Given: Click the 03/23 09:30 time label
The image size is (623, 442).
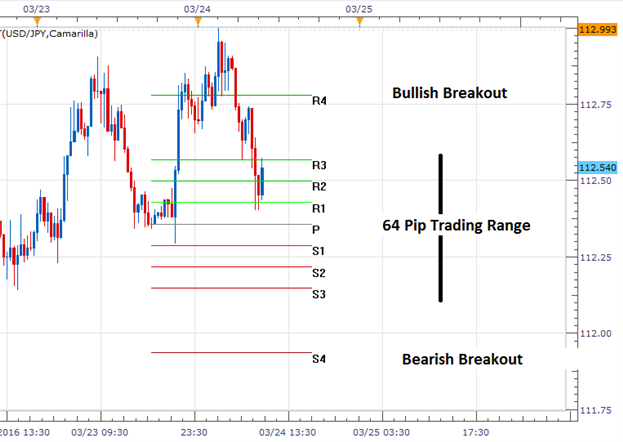Looking at the screenshot, I should pyautogui.click(x=100, y=432).
